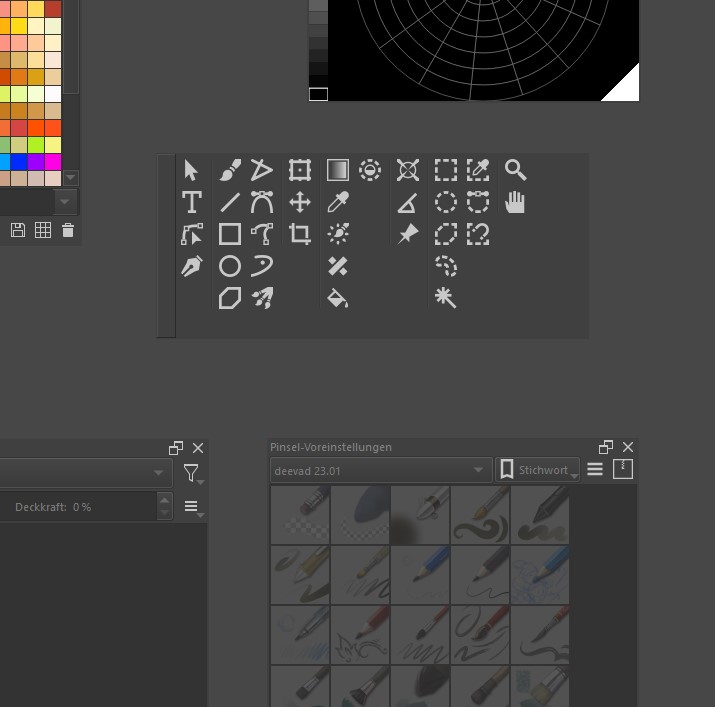Click the palette save icon
The width and height of the screenshot is (715, 707).
pyautogui.click(x=18, y=230)
